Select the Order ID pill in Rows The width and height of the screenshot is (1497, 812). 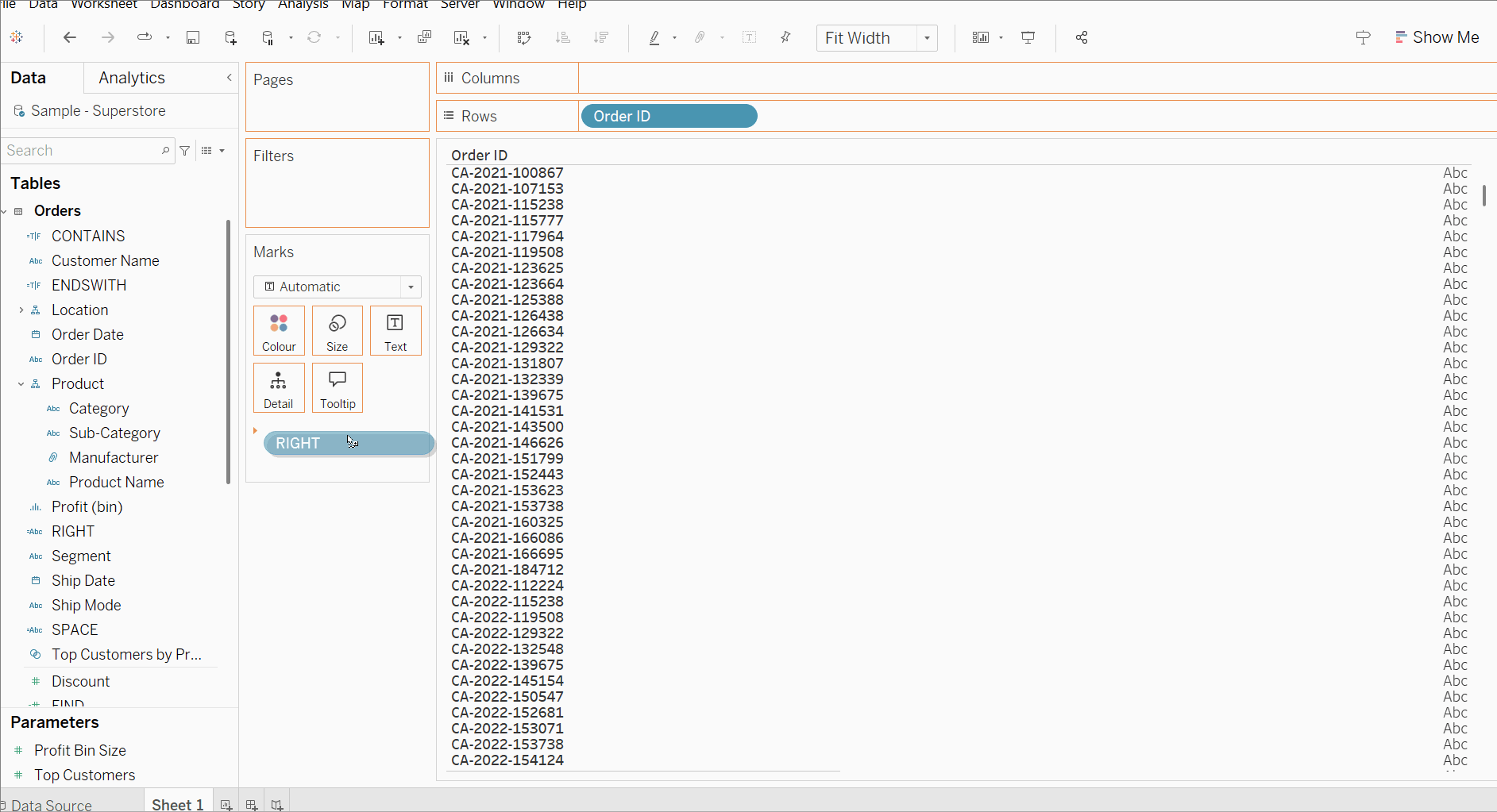click(669, 116)
